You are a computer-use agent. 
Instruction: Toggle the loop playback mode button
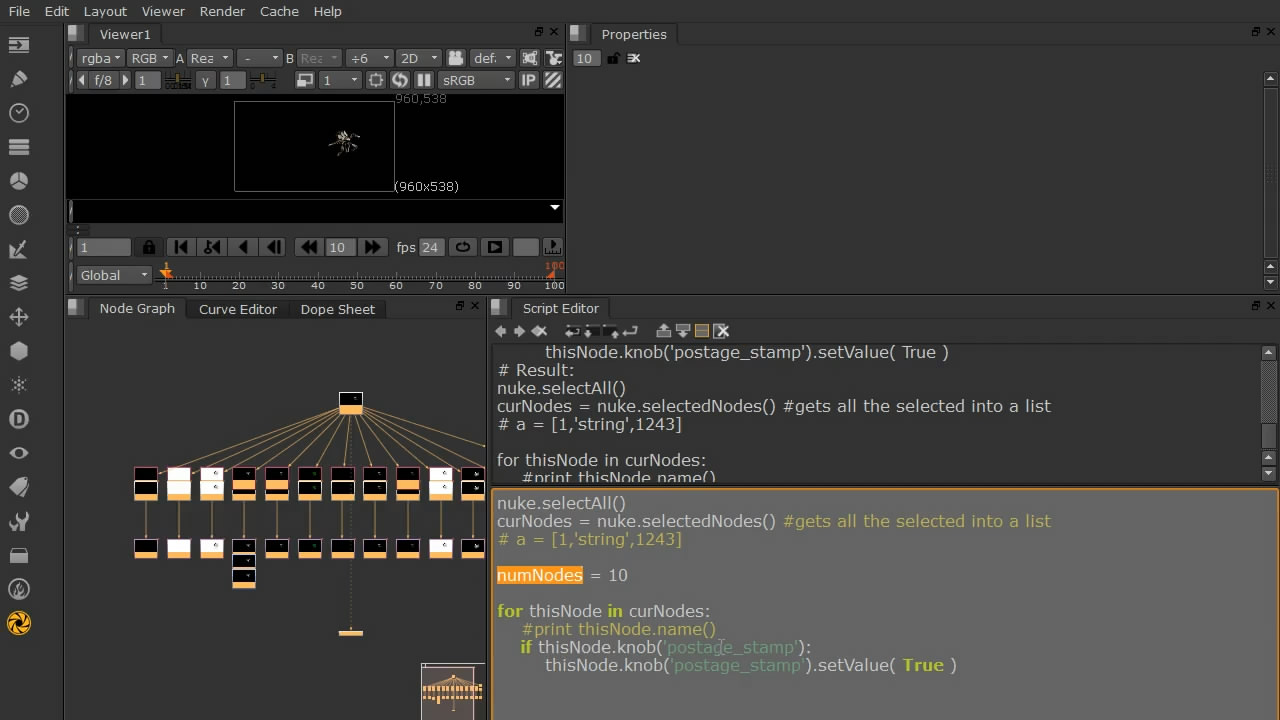pyautogui.click(x=463, y=247)
